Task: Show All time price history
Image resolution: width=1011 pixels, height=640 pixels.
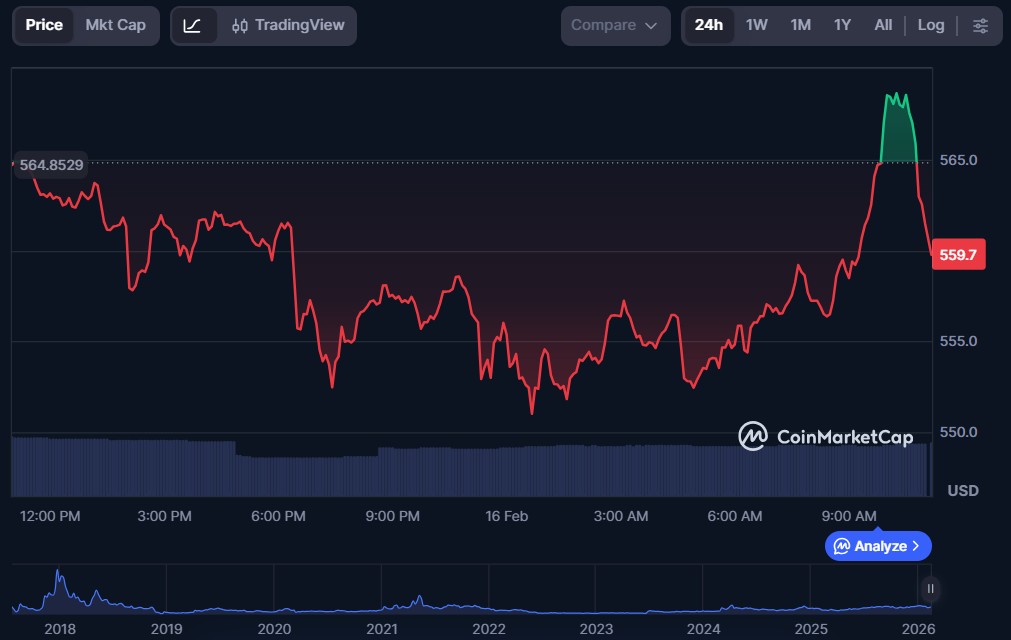Action: [883, 26]
